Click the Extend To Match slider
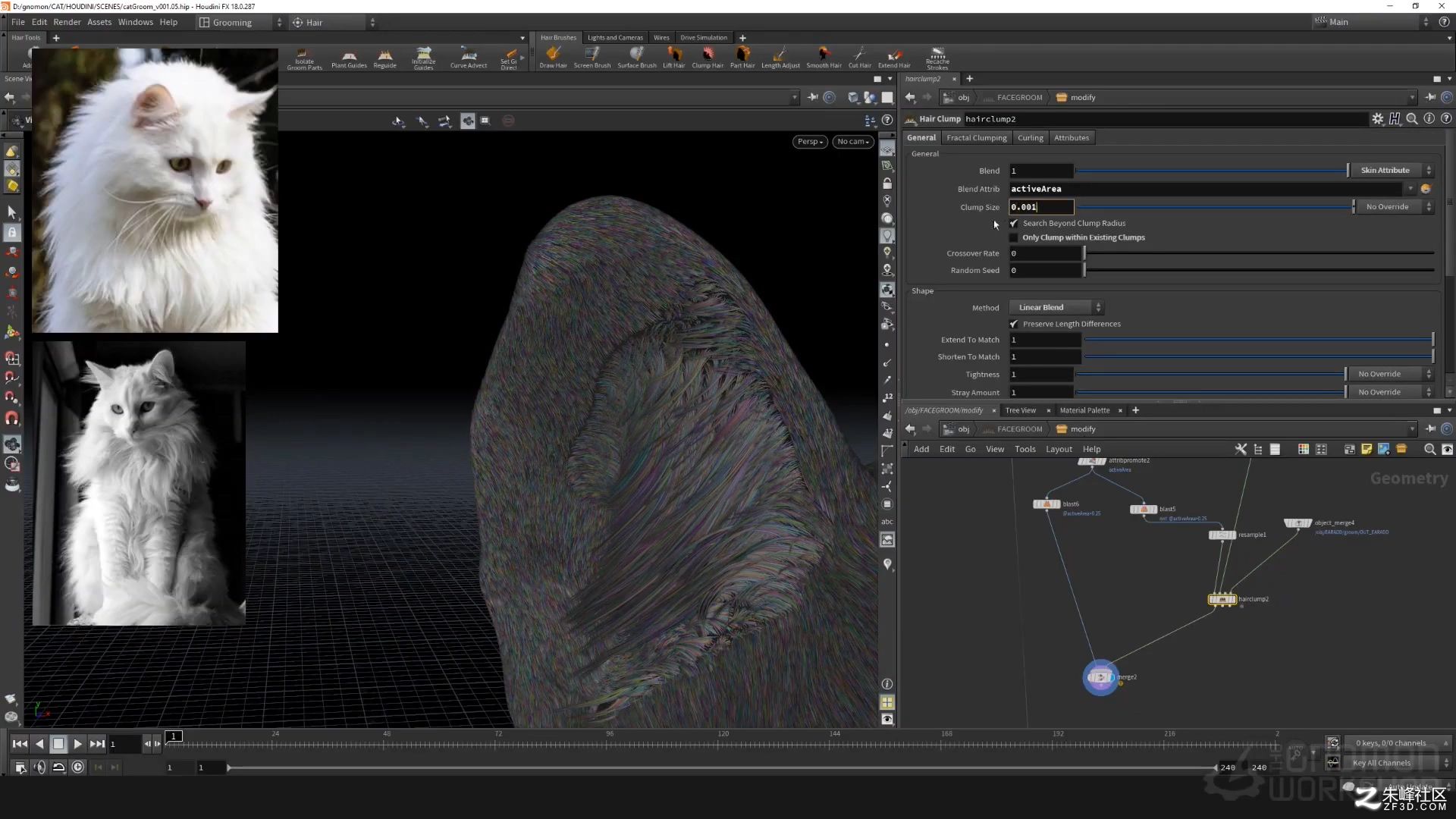1456x819 pixels. 1259,340
